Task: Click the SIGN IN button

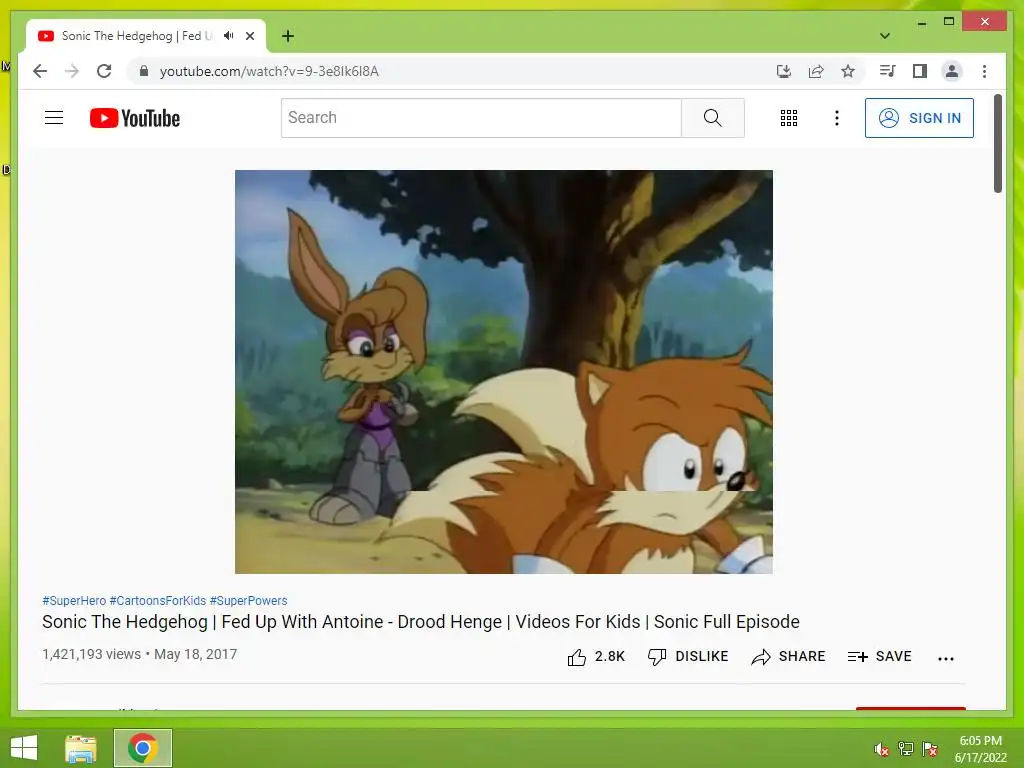Action: pos(919,118)
